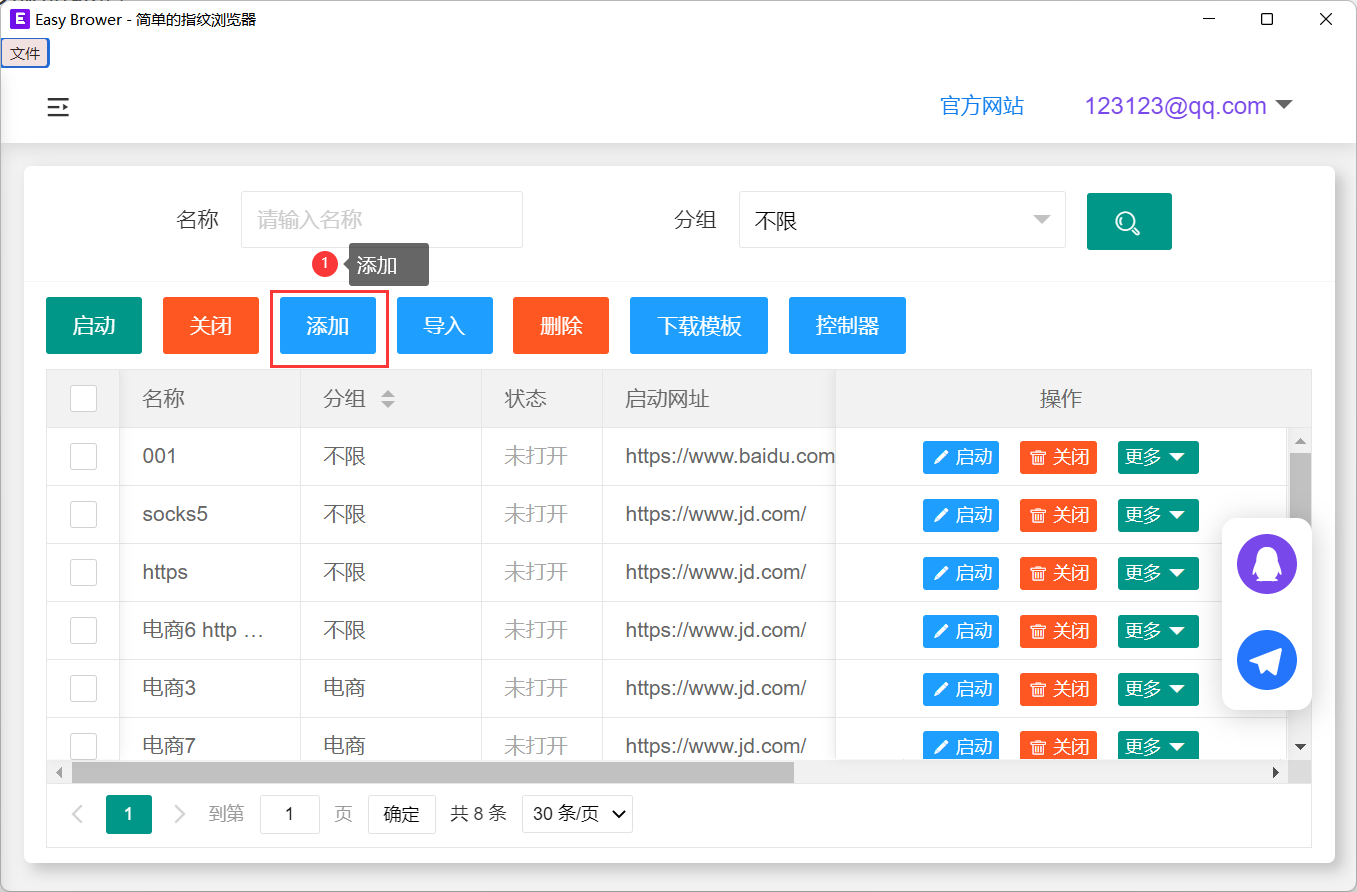Launch row 电商7 with its 启动 button
Image resolution: width=1357 pixels, height=892 pixels.
pos(961,746)
